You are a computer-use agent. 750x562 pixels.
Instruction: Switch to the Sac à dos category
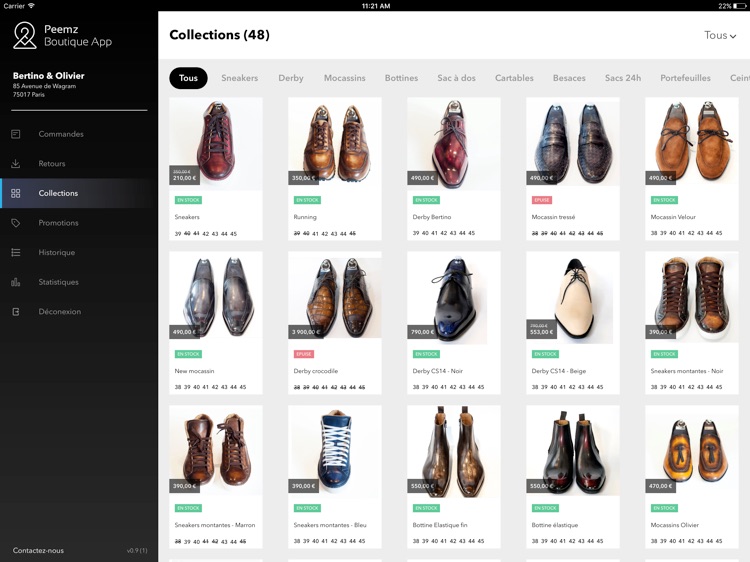pyautogui.click(x=456, y=78)
